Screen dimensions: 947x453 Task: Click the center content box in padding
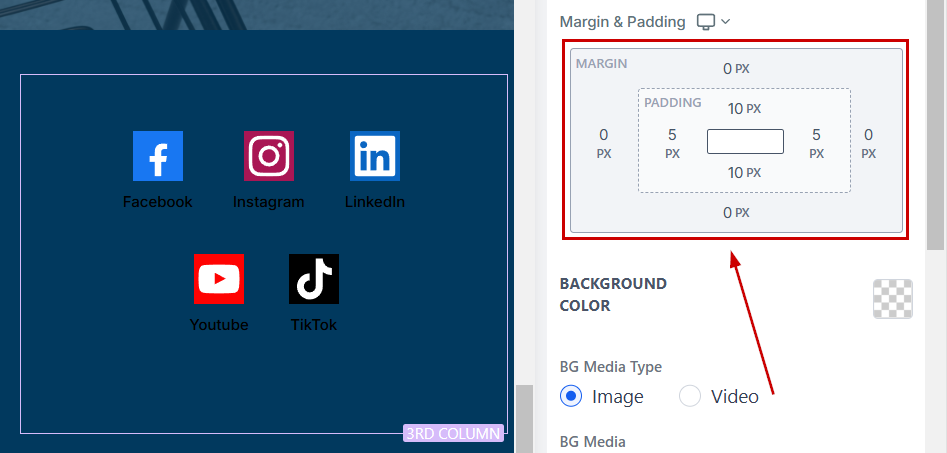pyautogui.click(x=745, y=141)
